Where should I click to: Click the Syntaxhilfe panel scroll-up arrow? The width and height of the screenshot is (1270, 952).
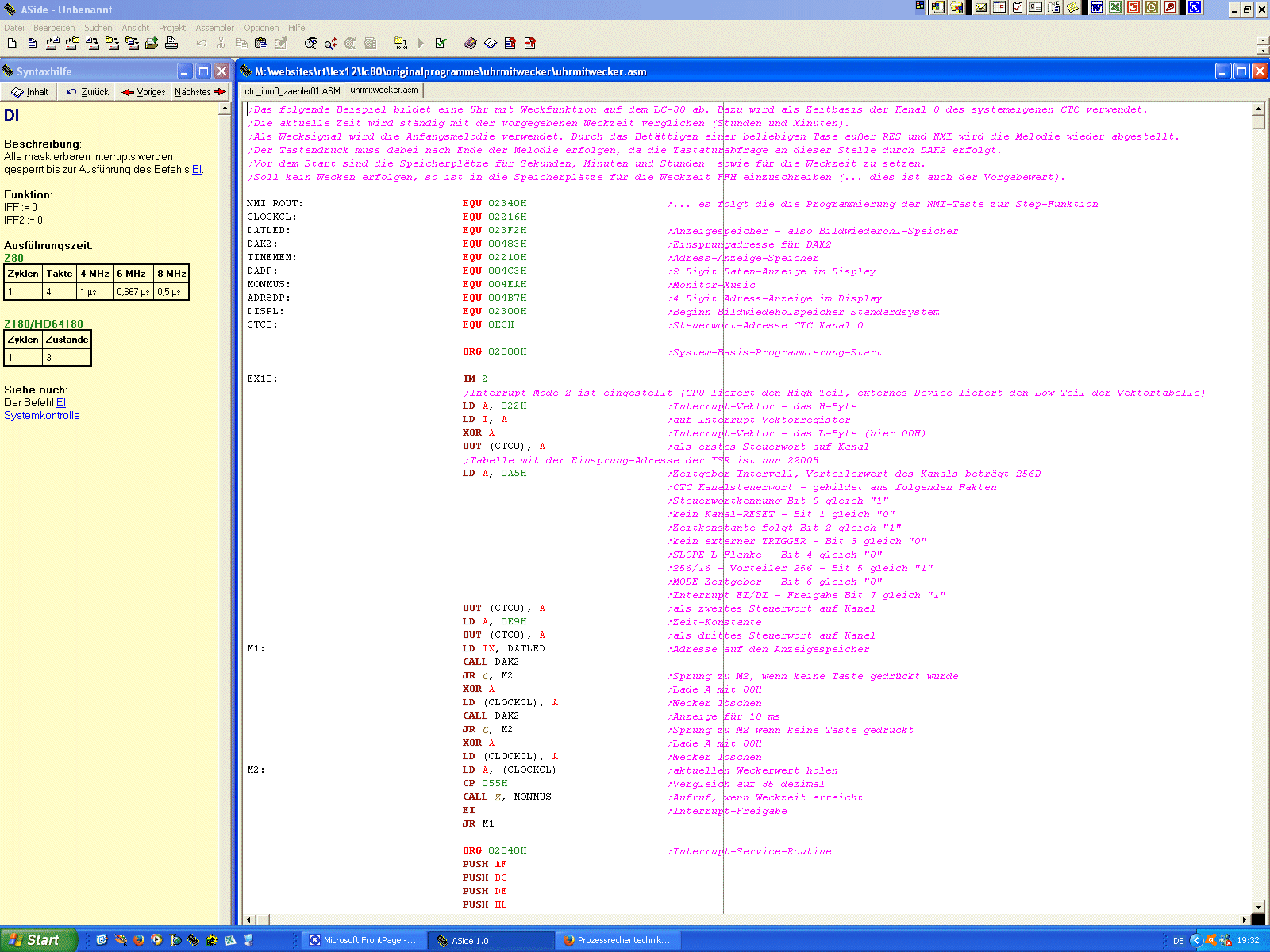225,109
